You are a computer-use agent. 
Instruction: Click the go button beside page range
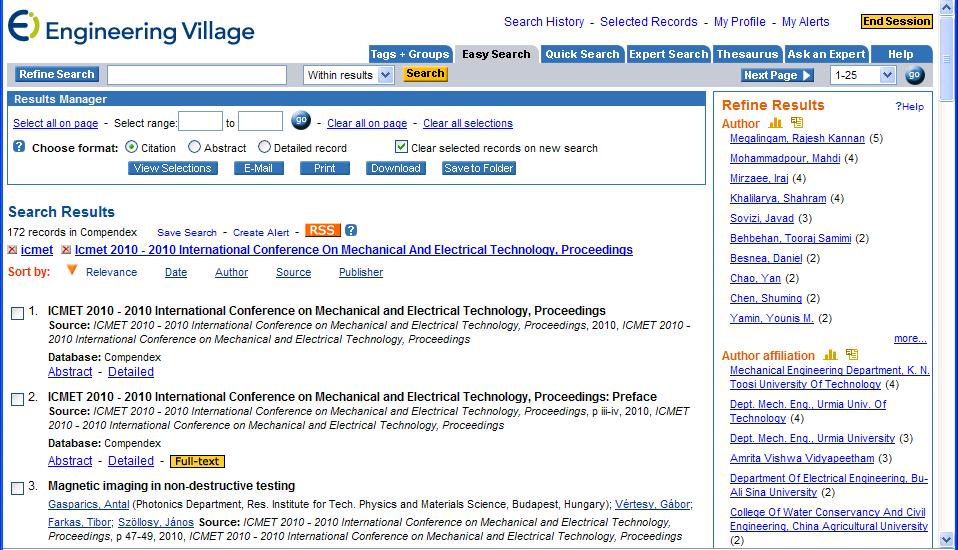[x=914, y=75]
